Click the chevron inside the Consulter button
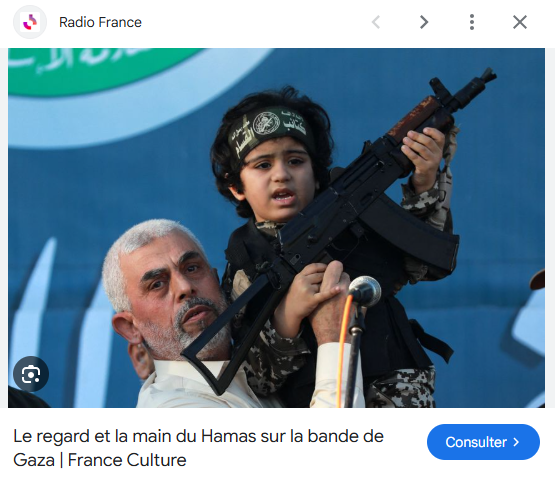 click(x=516, y=442)
